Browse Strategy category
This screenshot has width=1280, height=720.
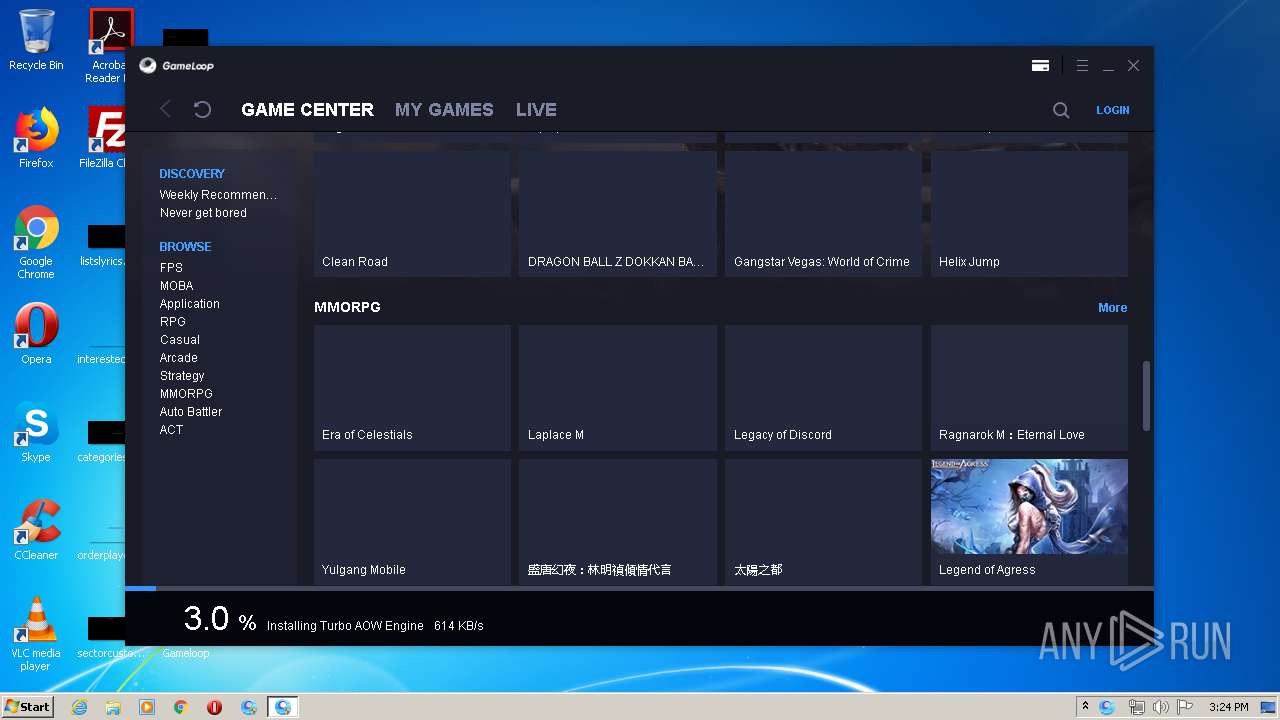tap(182, 376)
